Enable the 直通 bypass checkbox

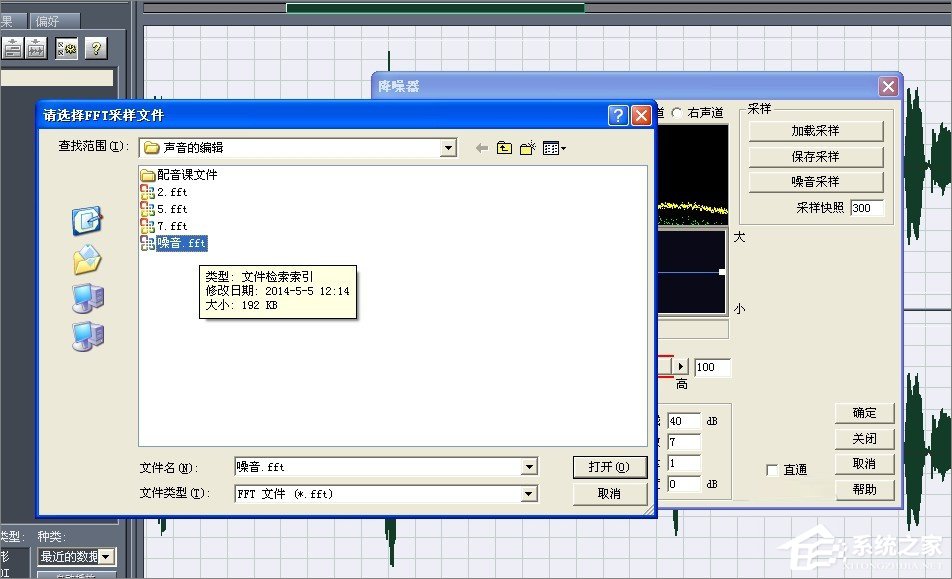[x=771, y=469]
